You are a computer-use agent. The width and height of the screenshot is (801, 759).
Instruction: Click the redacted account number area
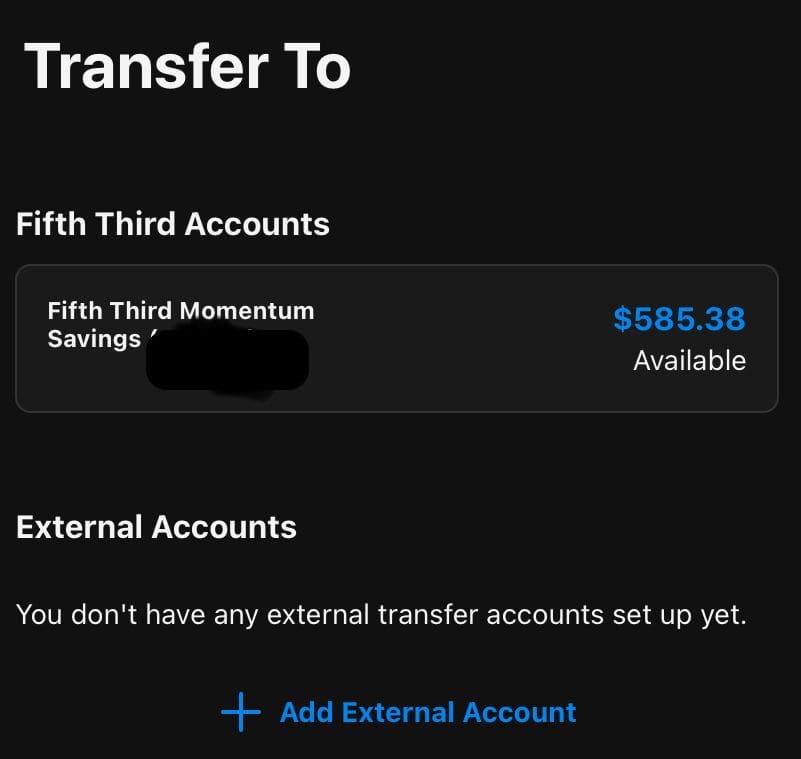(225, 362)
